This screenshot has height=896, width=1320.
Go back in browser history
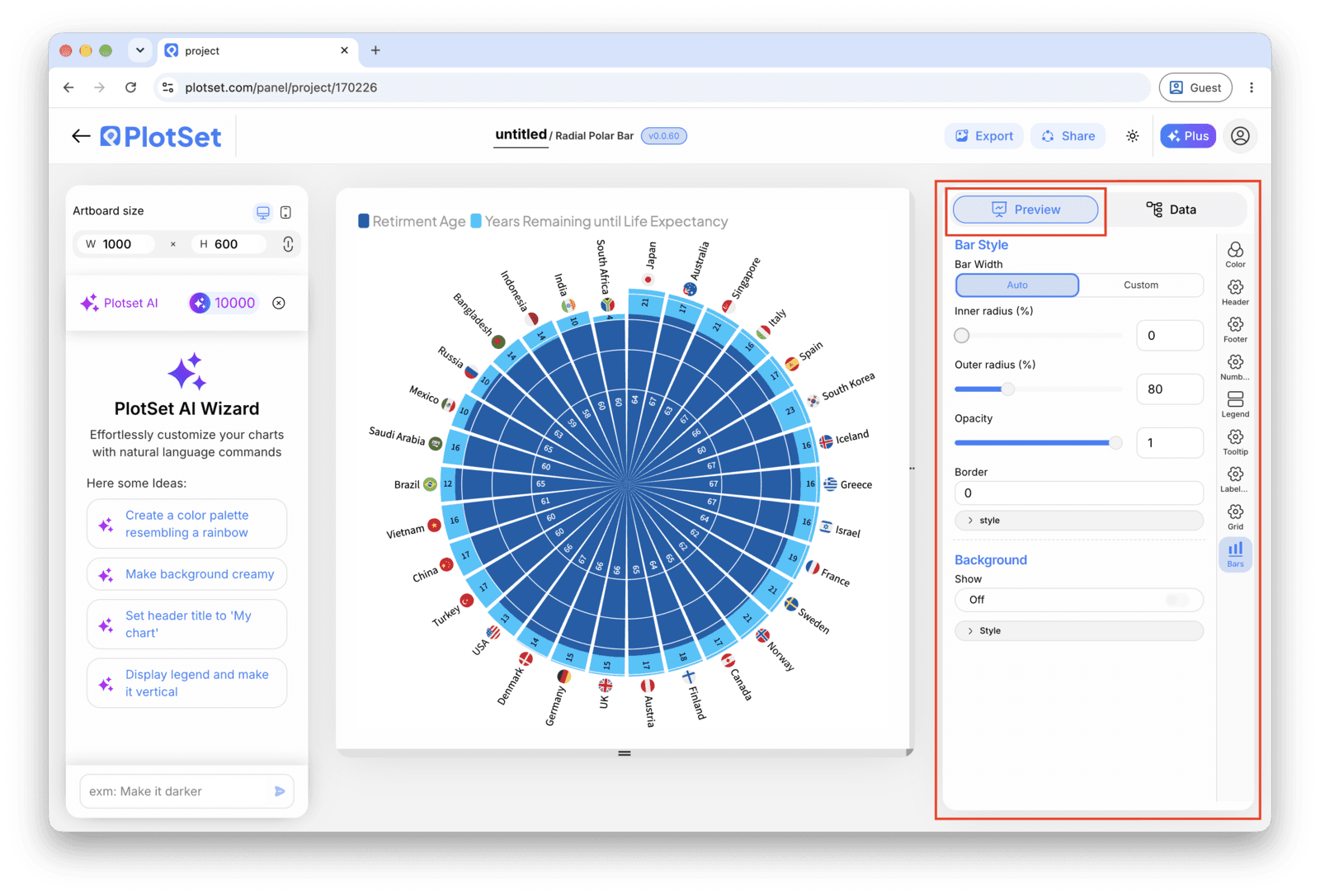[68, 87]
